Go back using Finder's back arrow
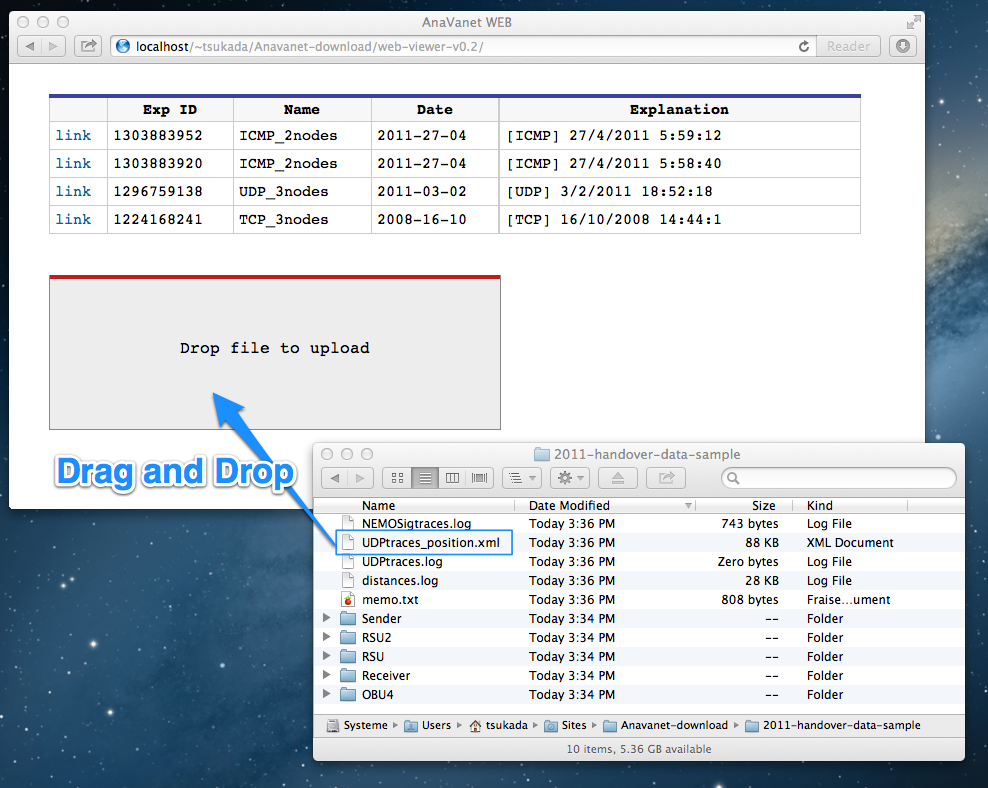 point(336,478)
